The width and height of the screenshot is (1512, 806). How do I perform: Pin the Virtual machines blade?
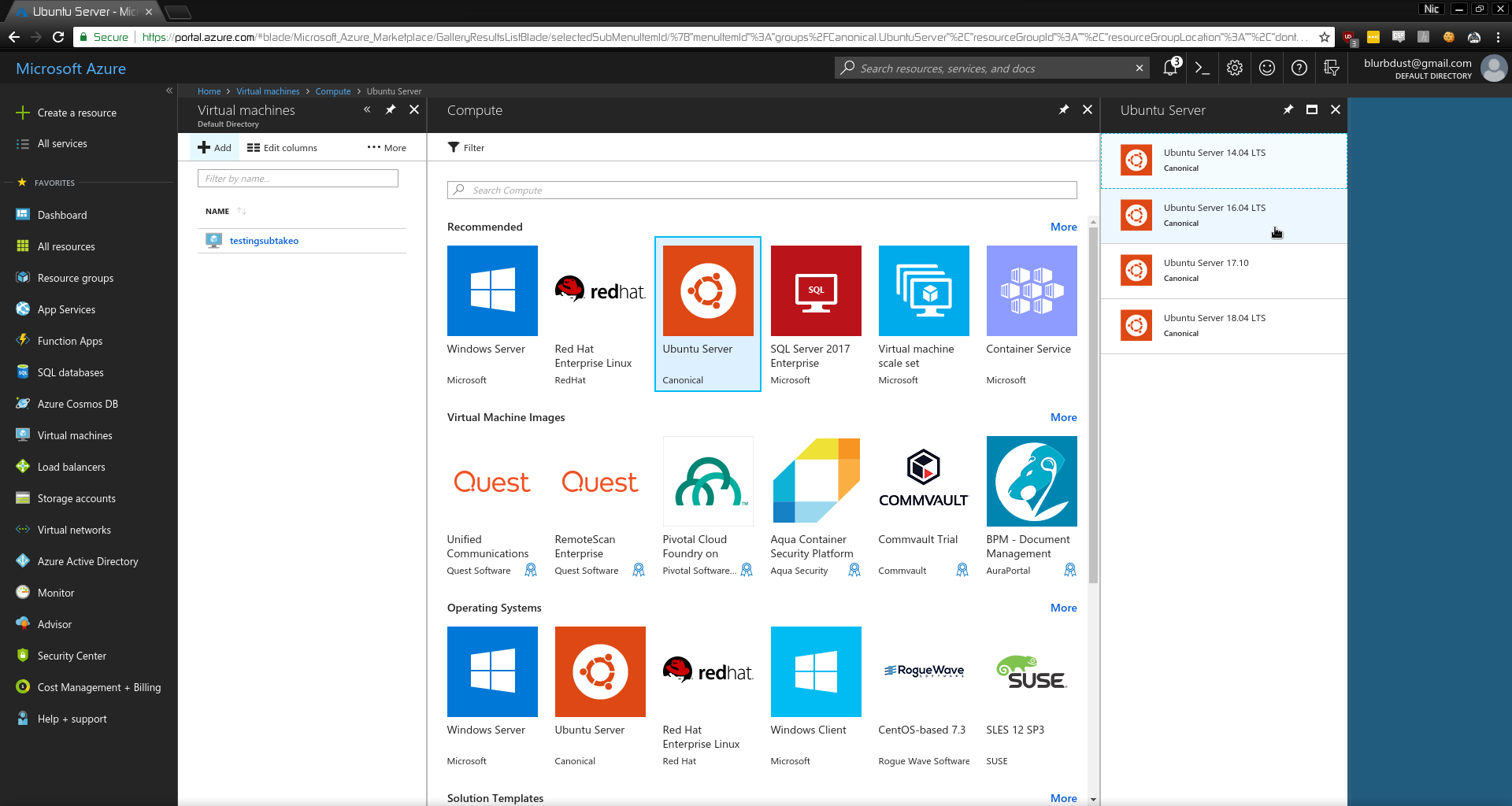(x=391, y=110)
